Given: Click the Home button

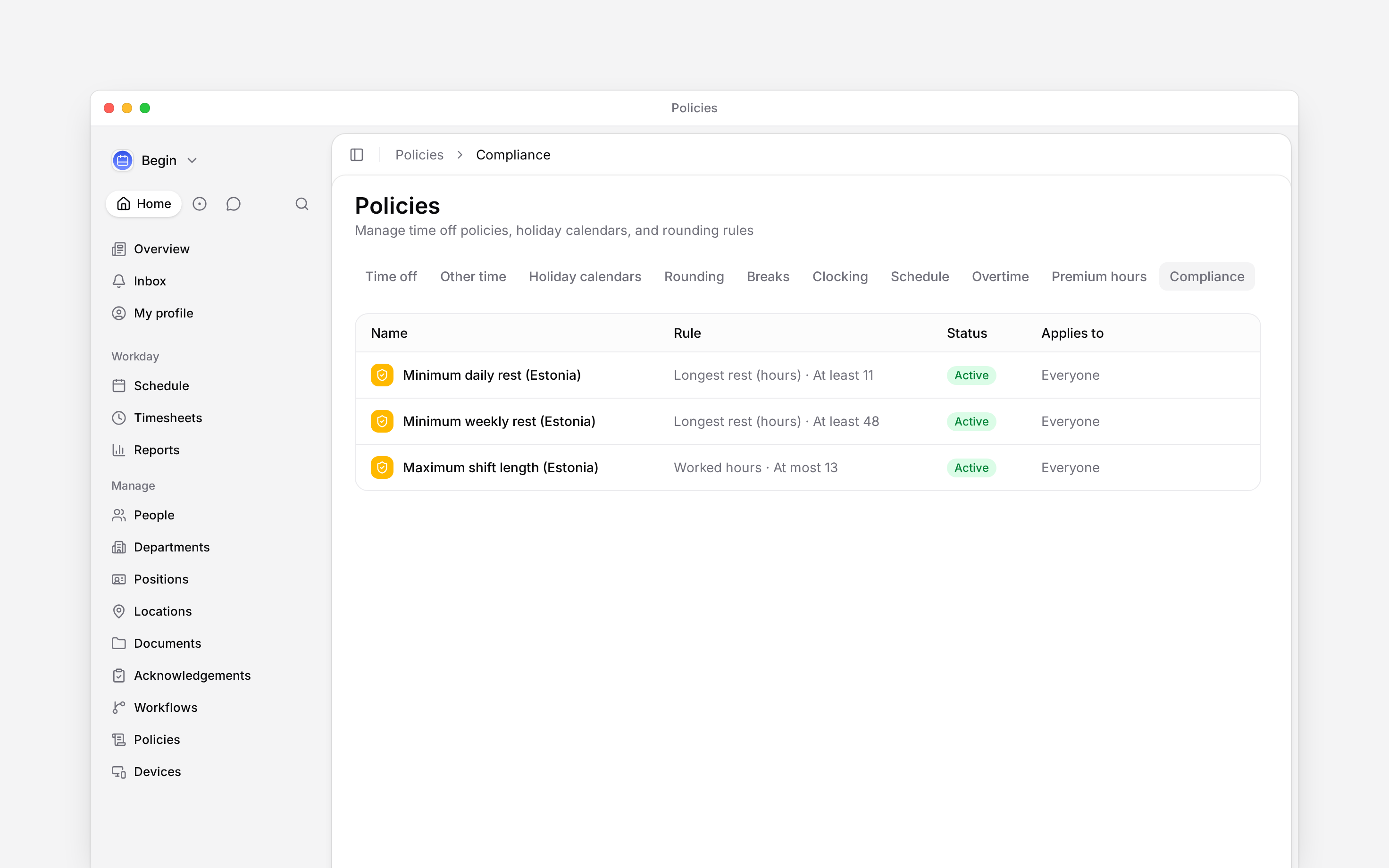Looking at the screenshot, I should click(x=143, y=204).
